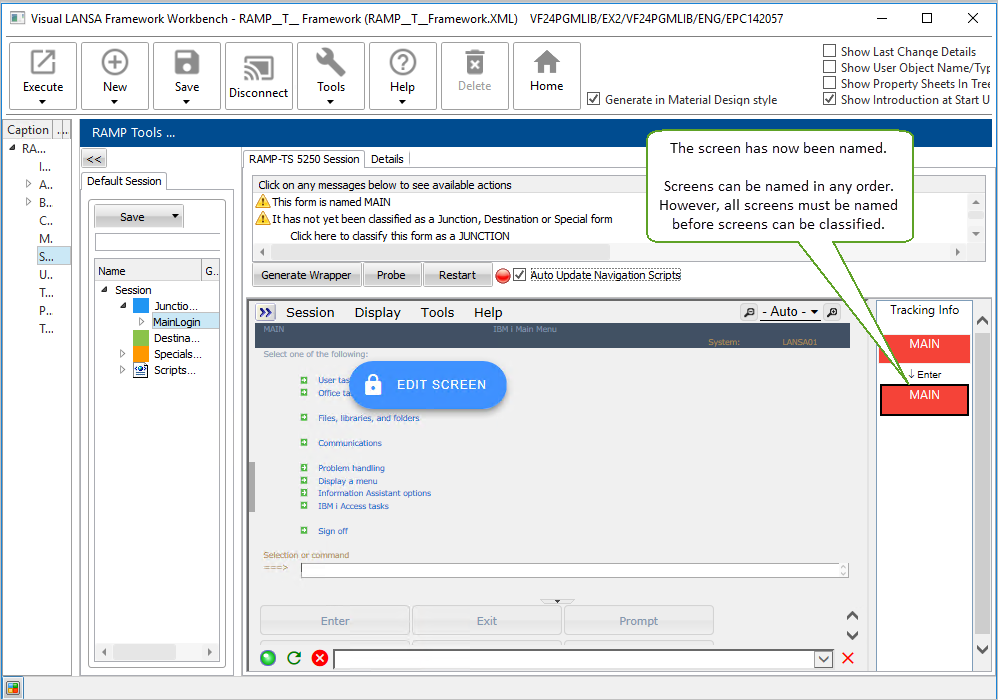Open the New dropdown arrow

tap(115, 102)
